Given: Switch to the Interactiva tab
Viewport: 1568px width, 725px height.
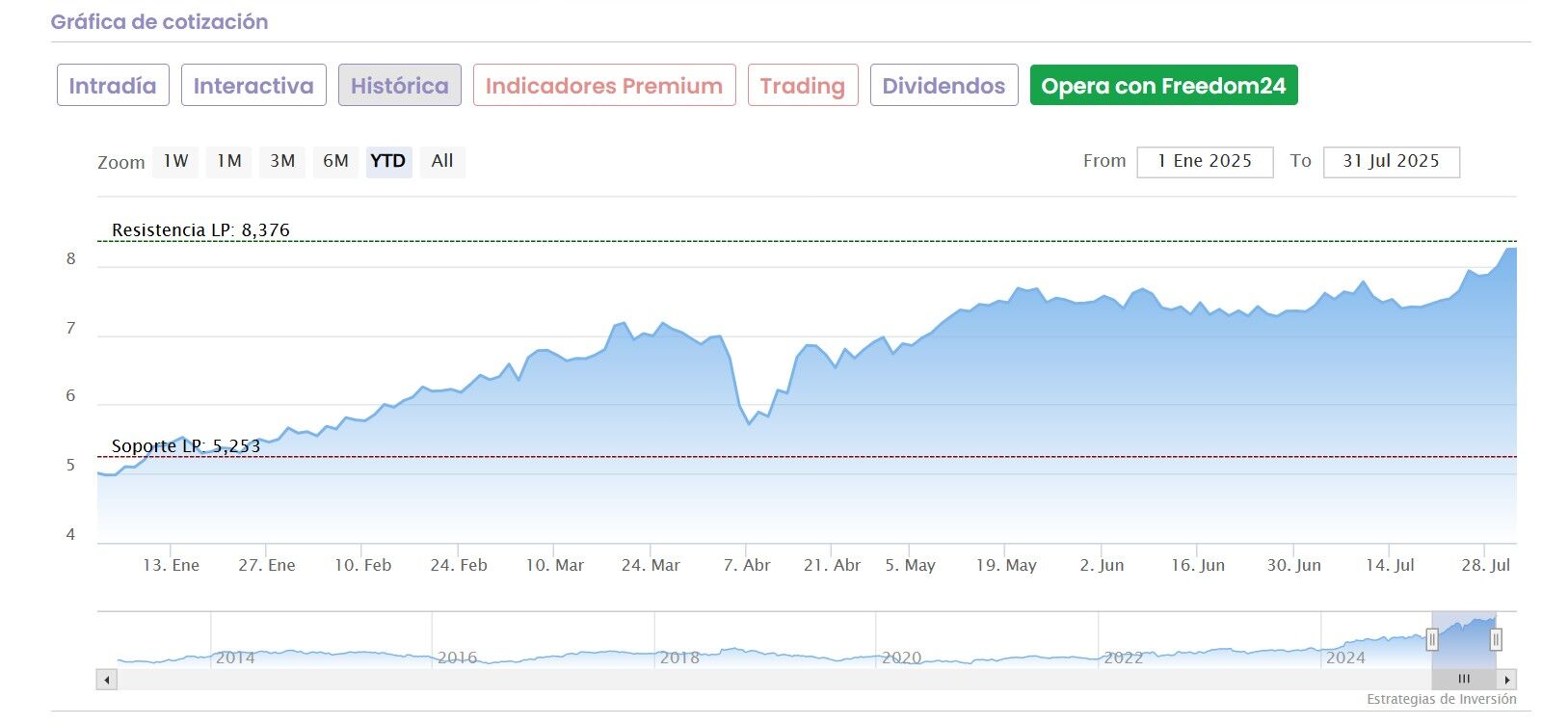Looking at the screenshot, I should coord(253,86).
